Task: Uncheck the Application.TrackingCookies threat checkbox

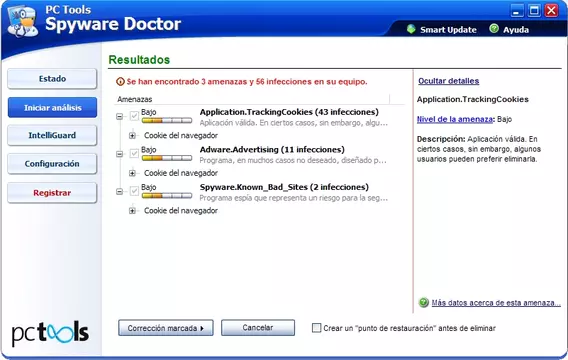Action: click(134, 116)
